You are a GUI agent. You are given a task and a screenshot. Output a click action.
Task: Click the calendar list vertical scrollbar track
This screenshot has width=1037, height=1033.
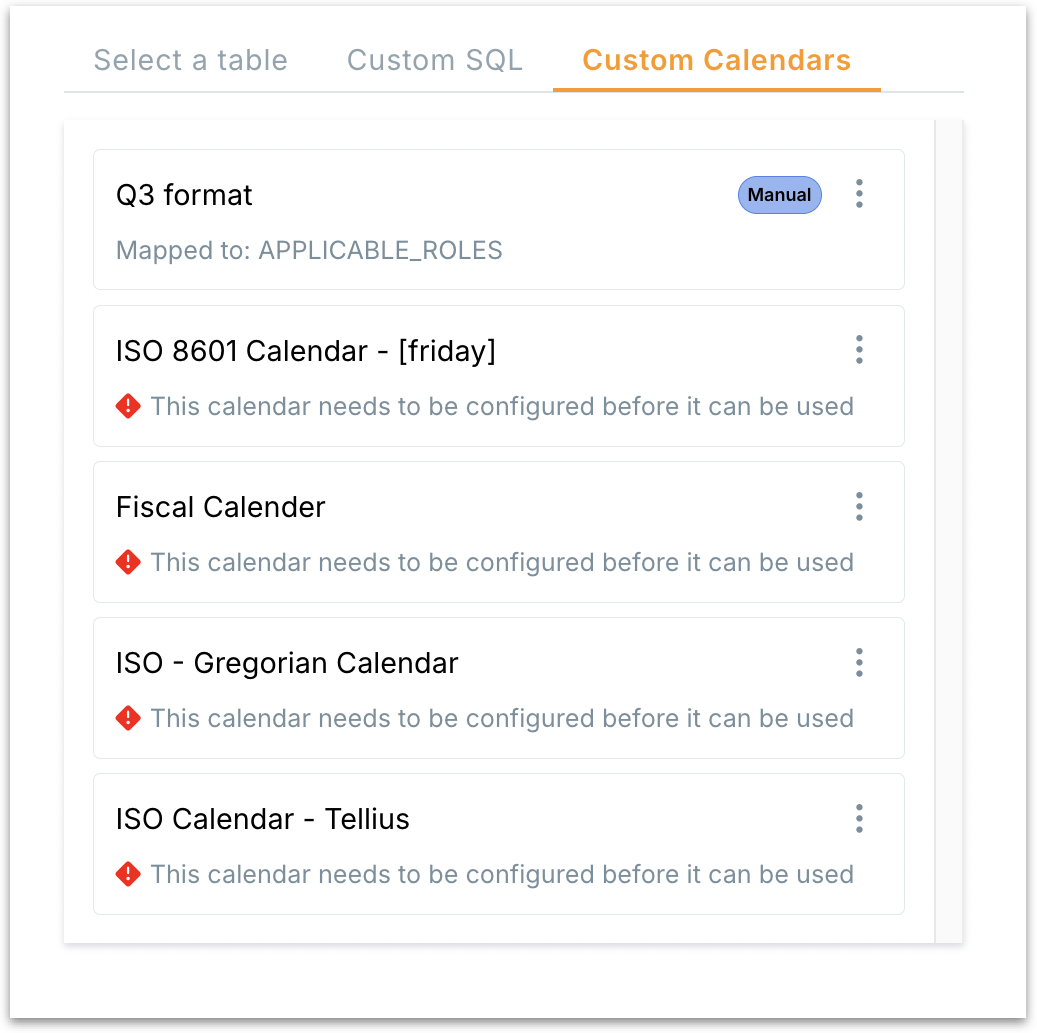pos(948,530)
